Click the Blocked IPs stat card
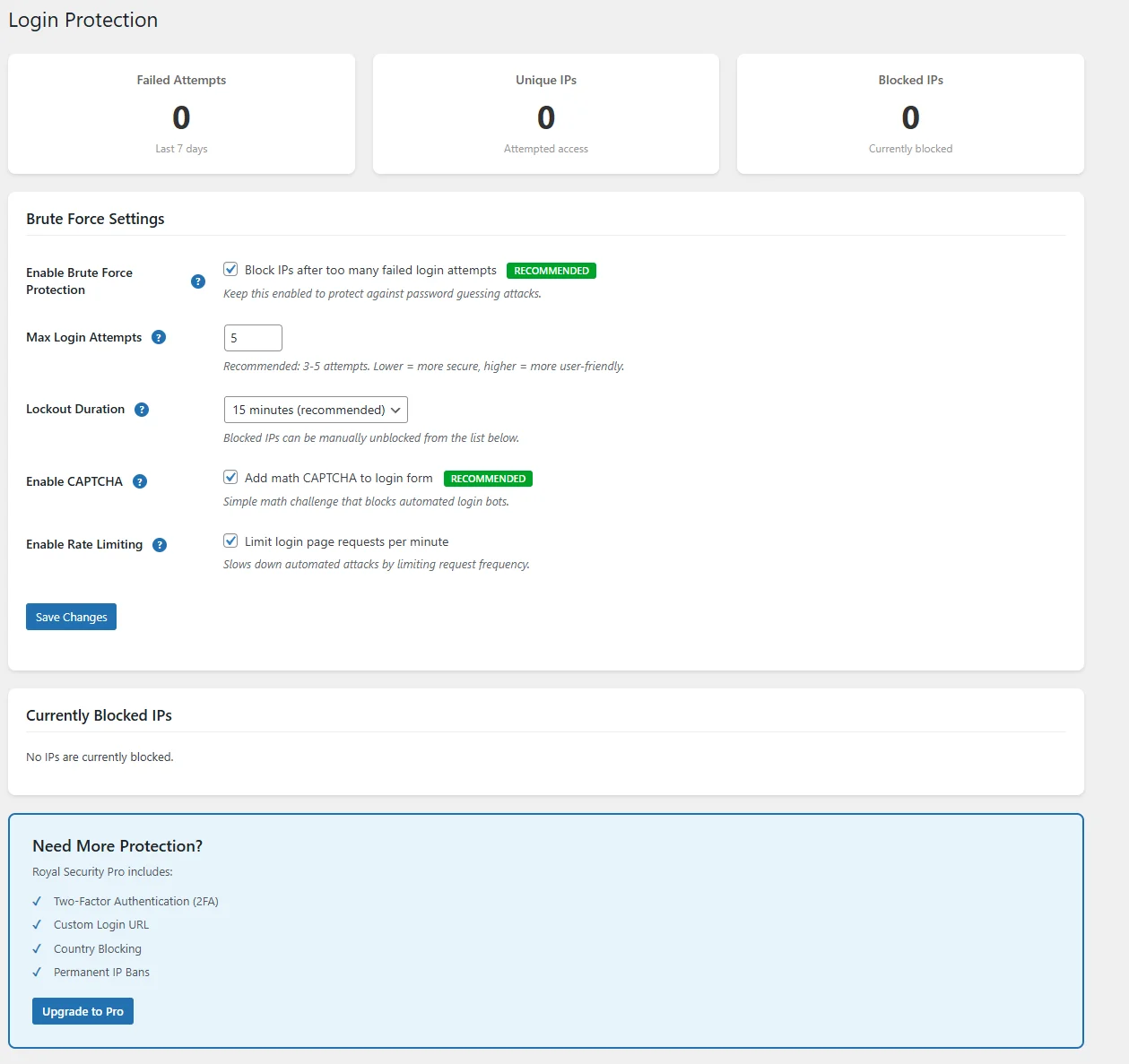The height and width of the screenshot is (1064, 1129). tap(910, 114)
